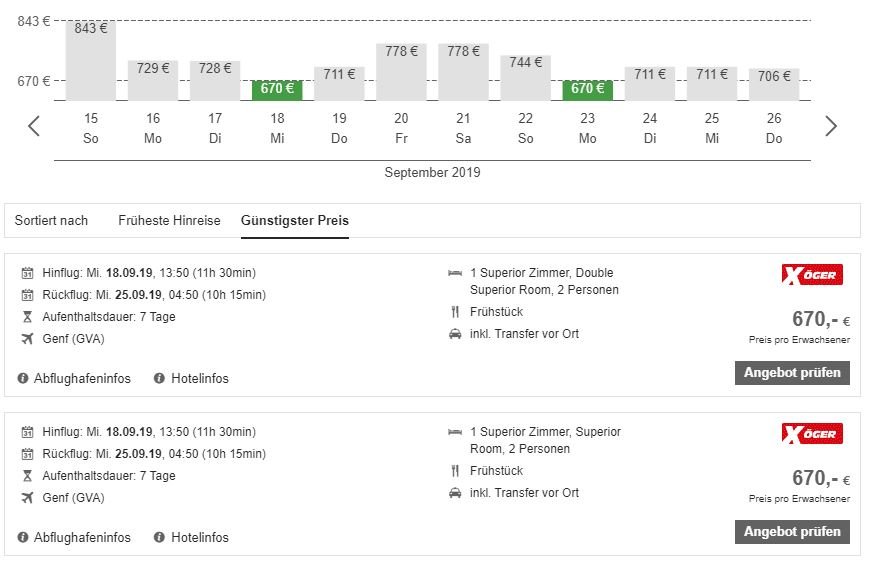Click the Öger logo in second offer
This screenshot has width=869, height=561.
pos(812,434)
